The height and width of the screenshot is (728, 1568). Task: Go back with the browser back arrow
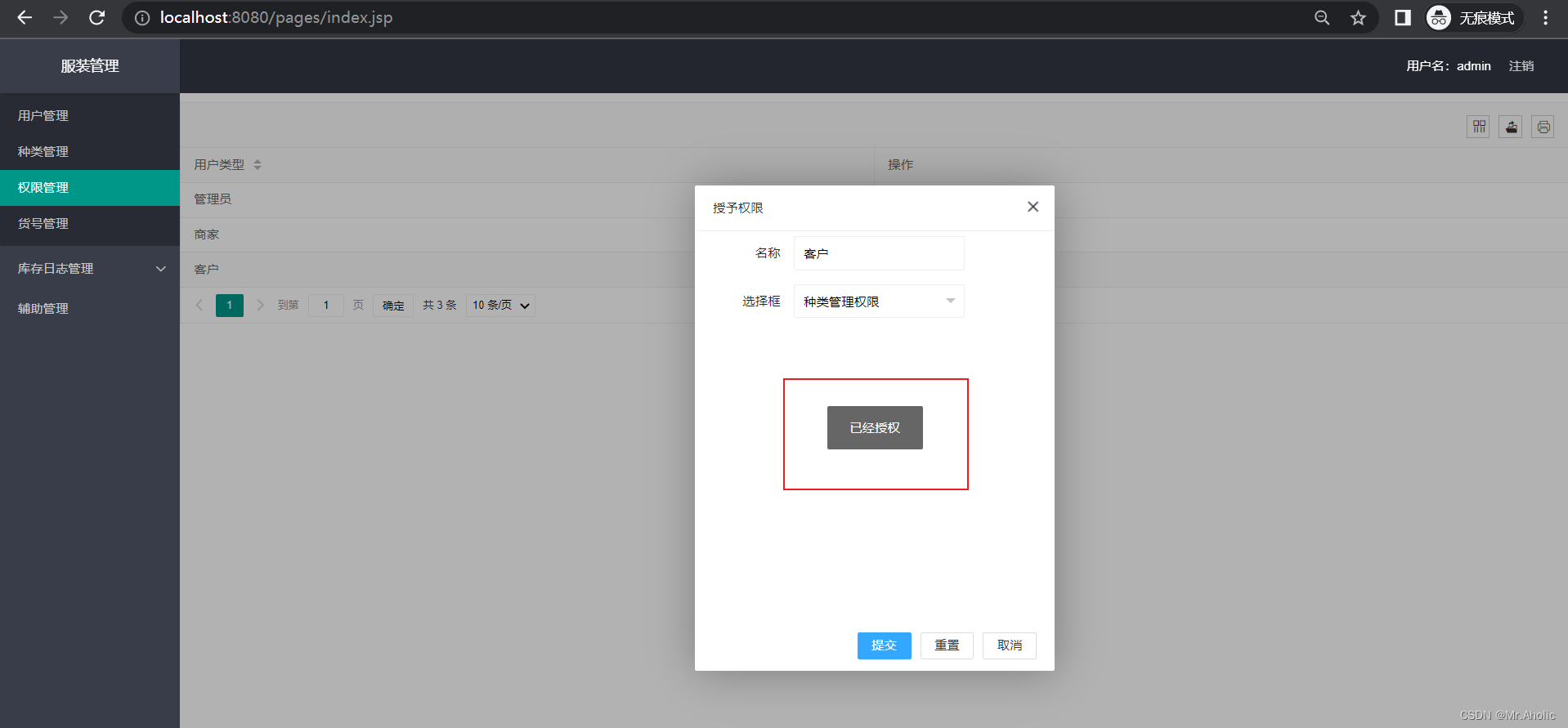(25, 17)
